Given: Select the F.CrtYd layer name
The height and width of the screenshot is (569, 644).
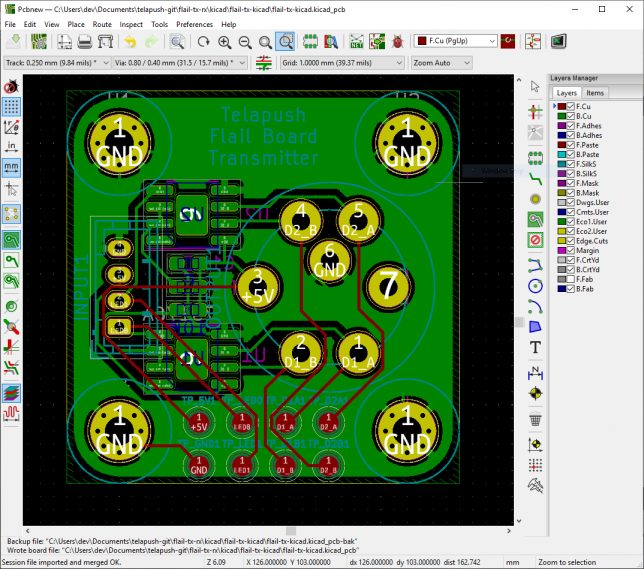Looking at the screenshot, I should [x=587, y=260].
